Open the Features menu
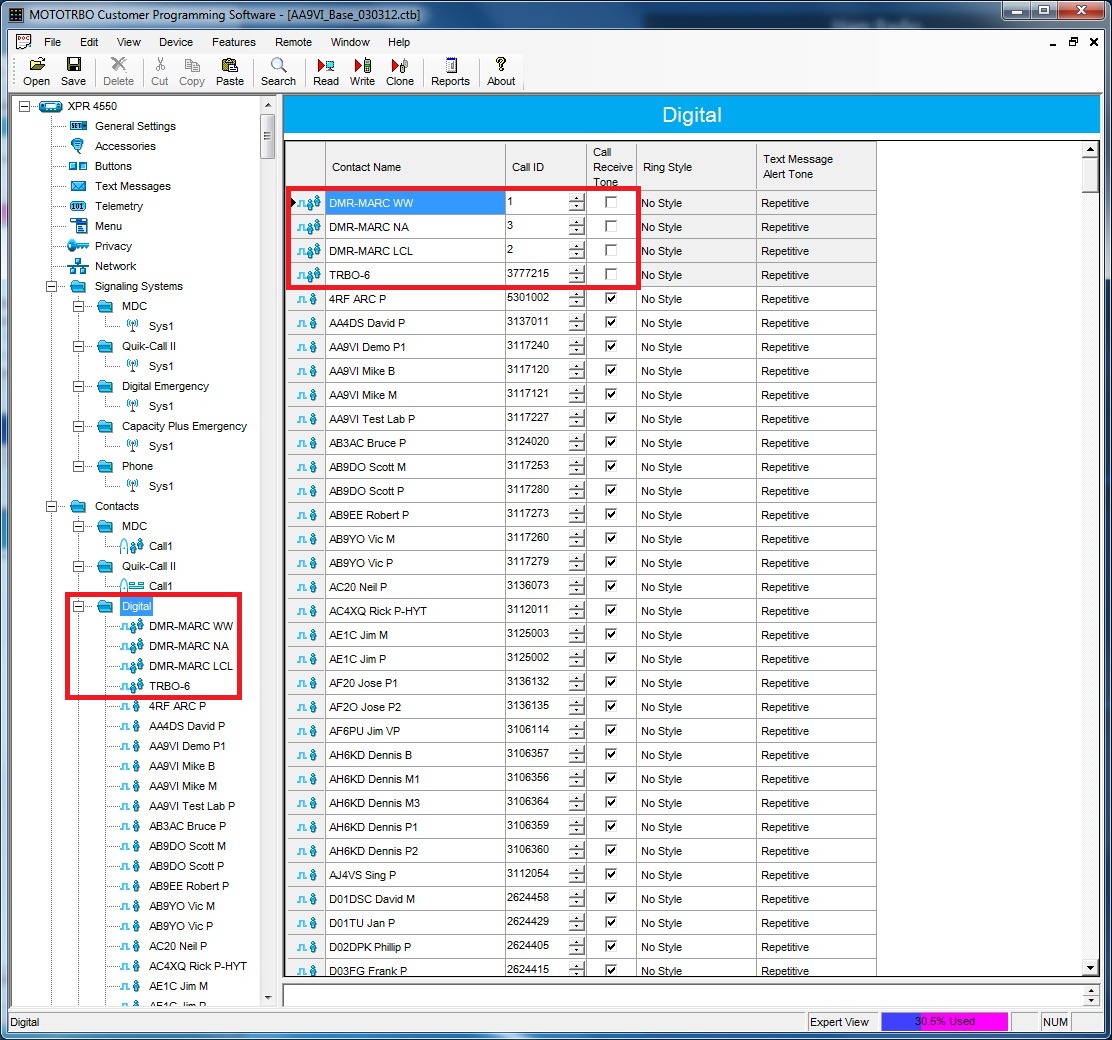Viewport: 1112px width, 1040px height. 233,42
